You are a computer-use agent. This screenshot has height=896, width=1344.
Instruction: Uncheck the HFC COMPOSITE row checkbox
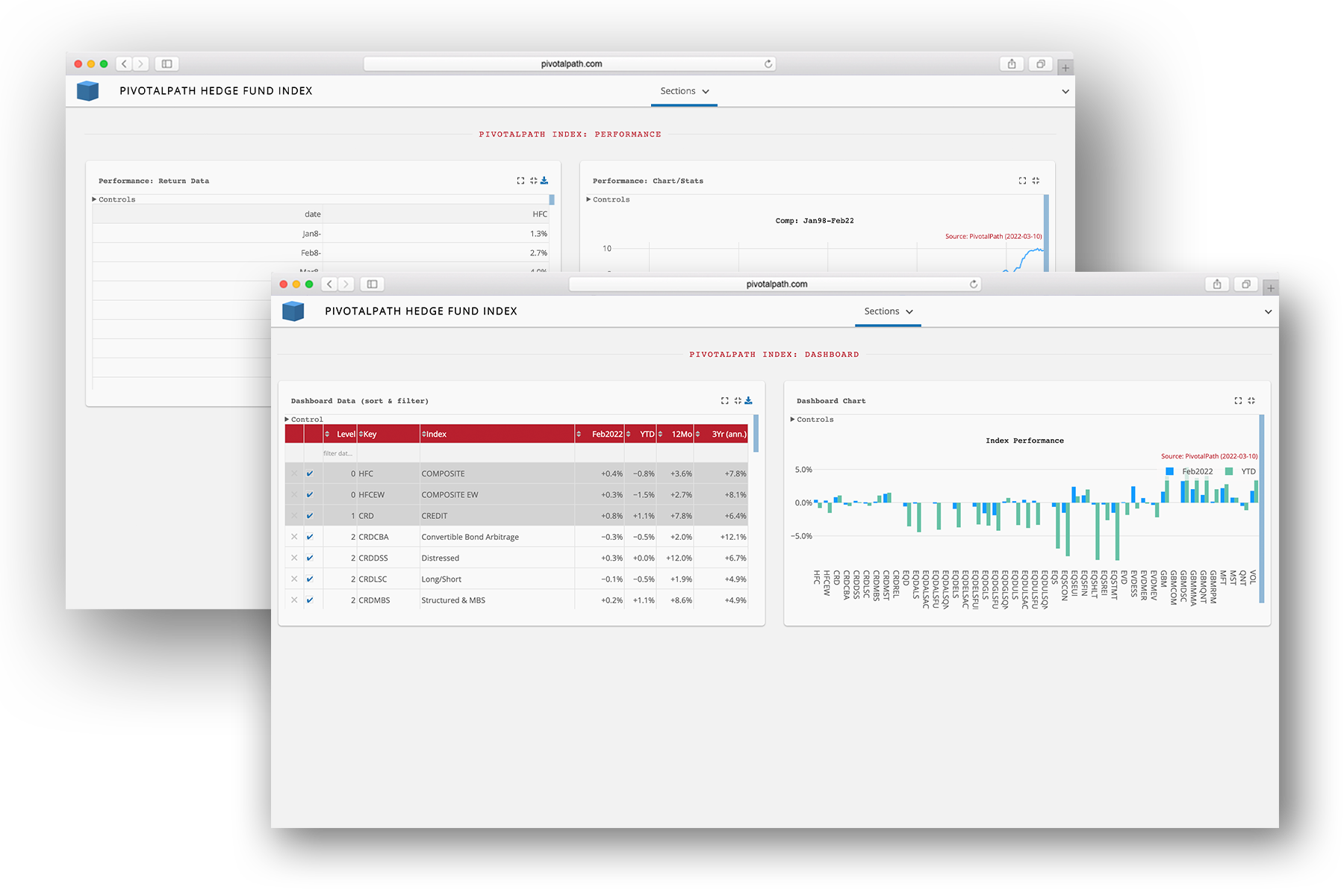(310, 473)
